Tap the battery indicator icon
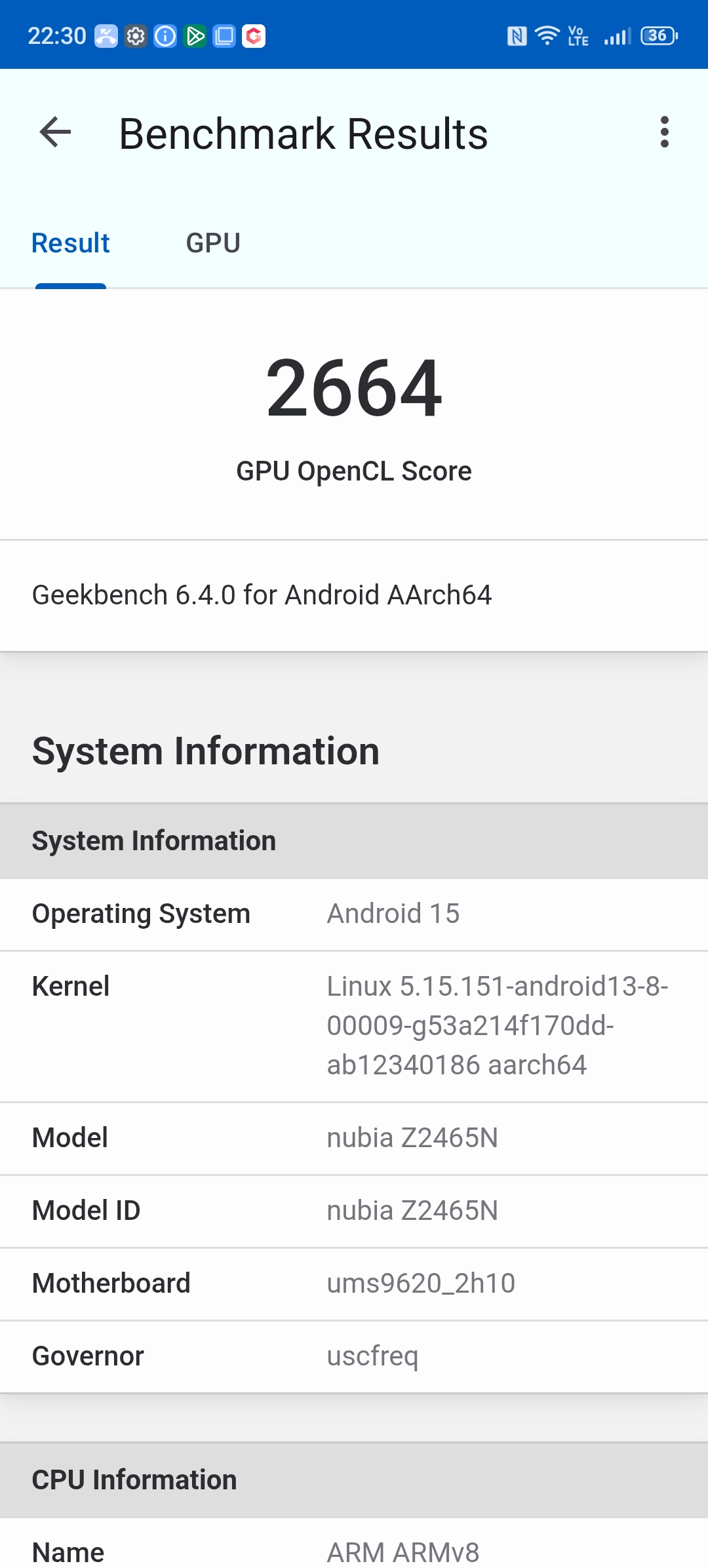 click(x=659, y=35)
